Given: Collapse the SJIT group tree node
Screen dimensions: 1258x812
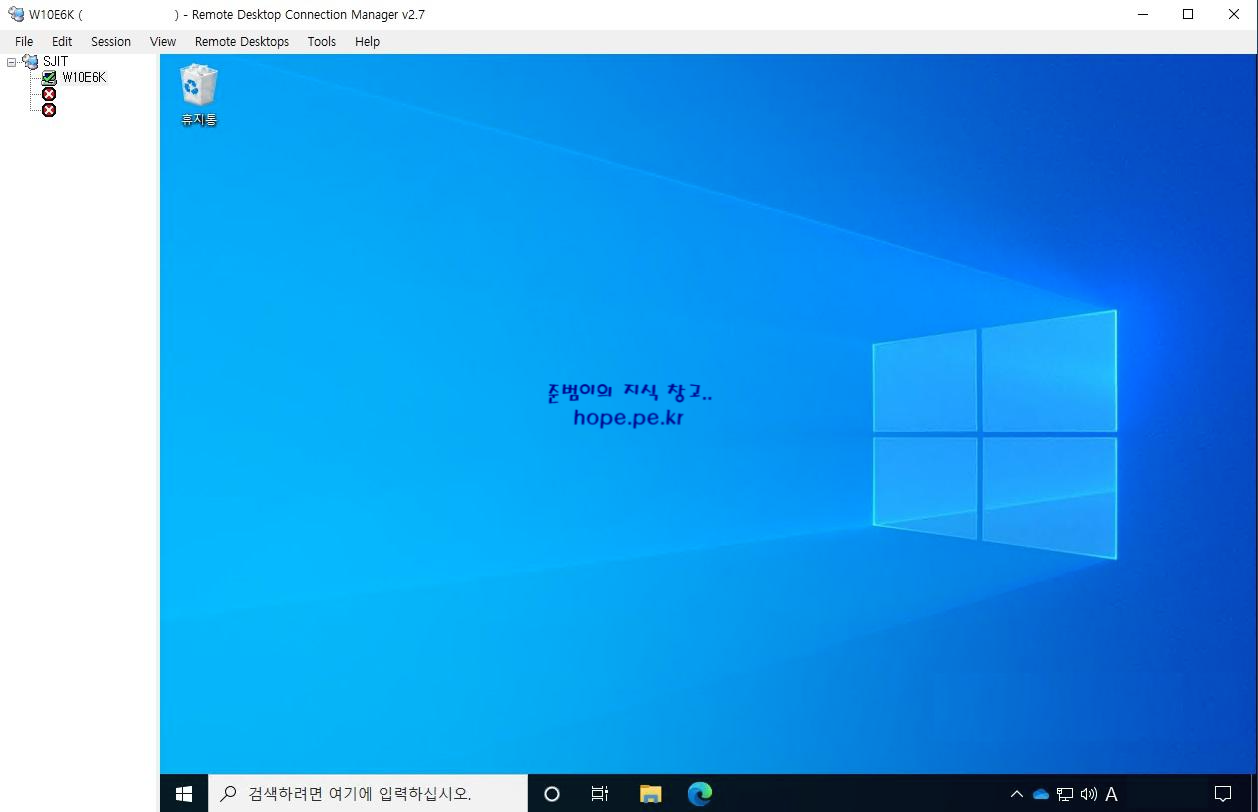Looking at the screenshot, I should click(12, 62).
